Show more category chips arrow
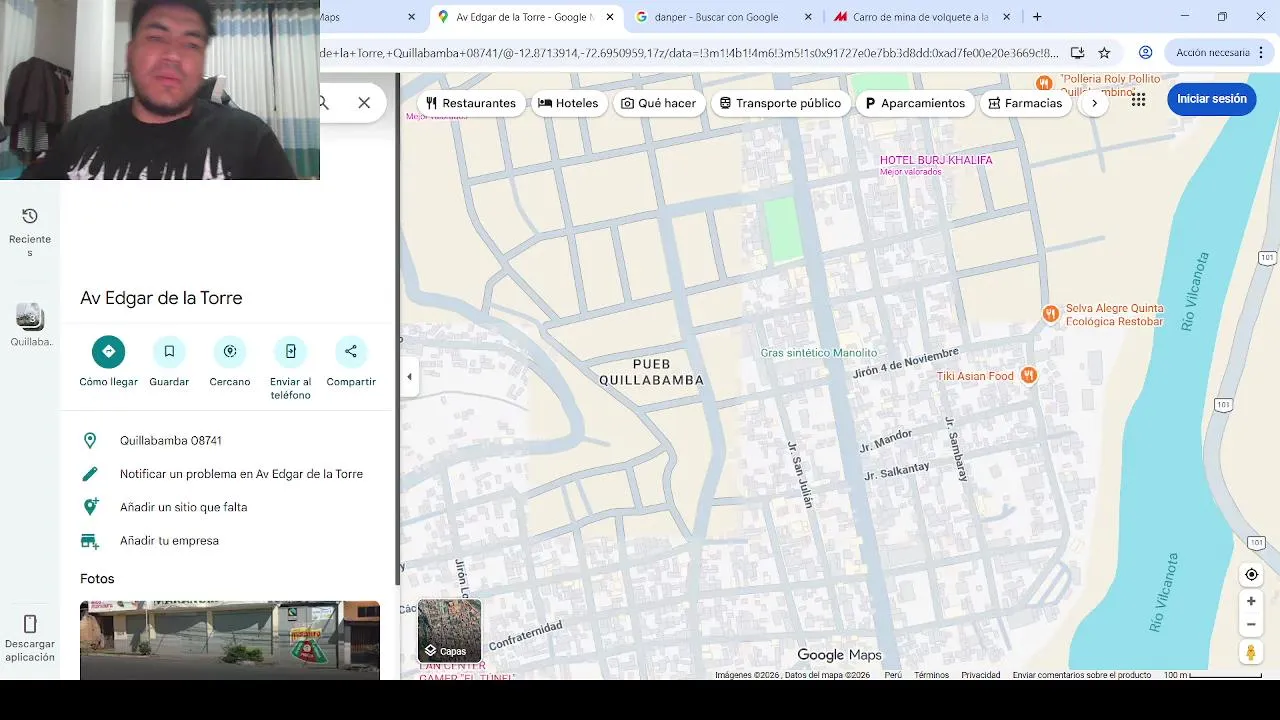Screen dimensions: 1280x720 1095,103
